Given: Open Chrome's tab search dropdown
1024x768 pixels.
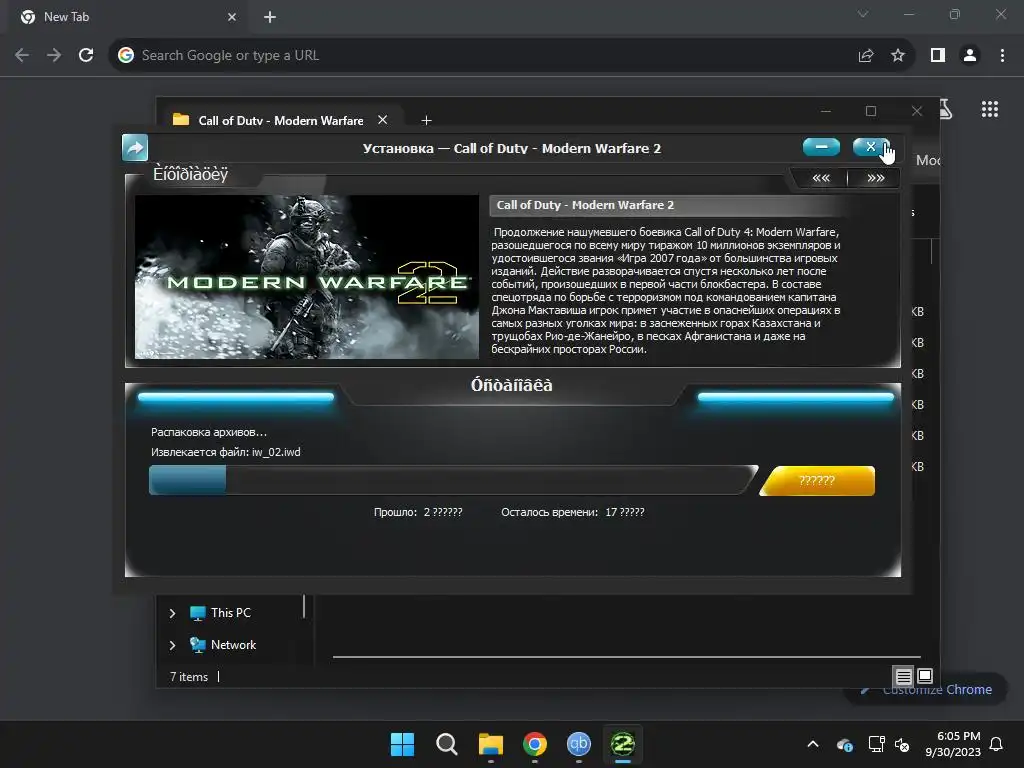Looking at the screenshot, I should (863, 14).
